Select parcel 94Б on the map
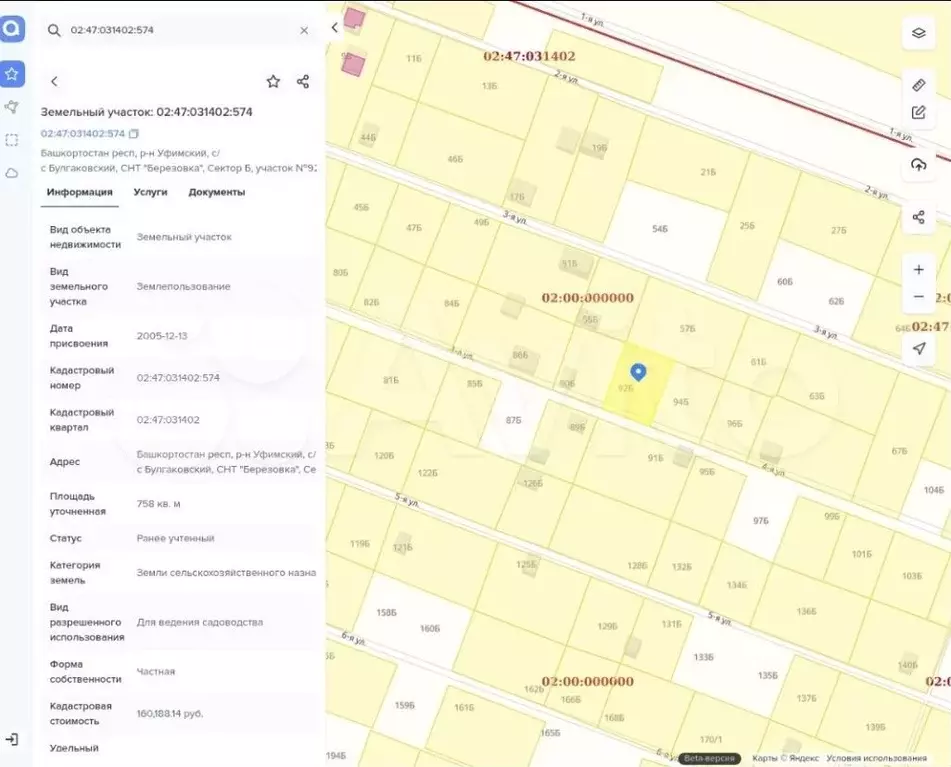Screen dimensions: 951x767 click(x=680, y=402)
